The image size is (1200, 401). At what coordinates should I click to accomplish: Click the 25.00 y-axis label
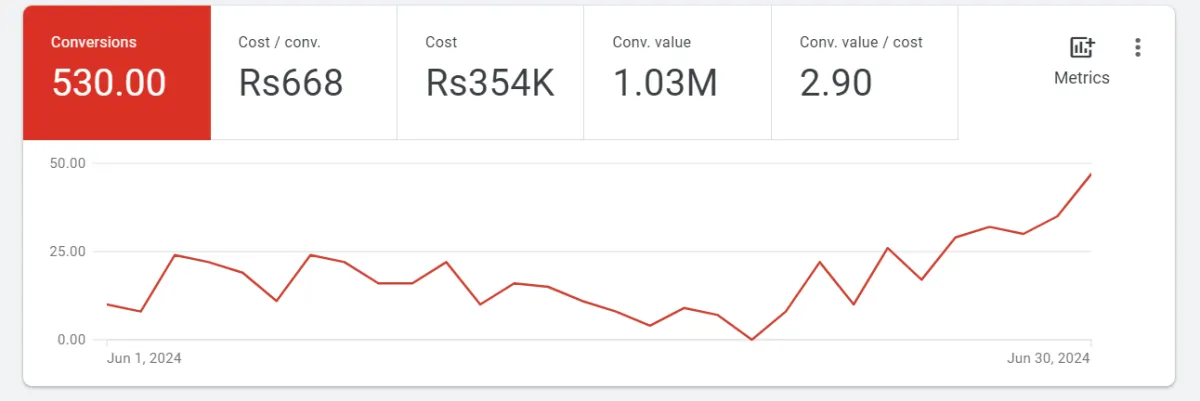[x=68, y=251]
